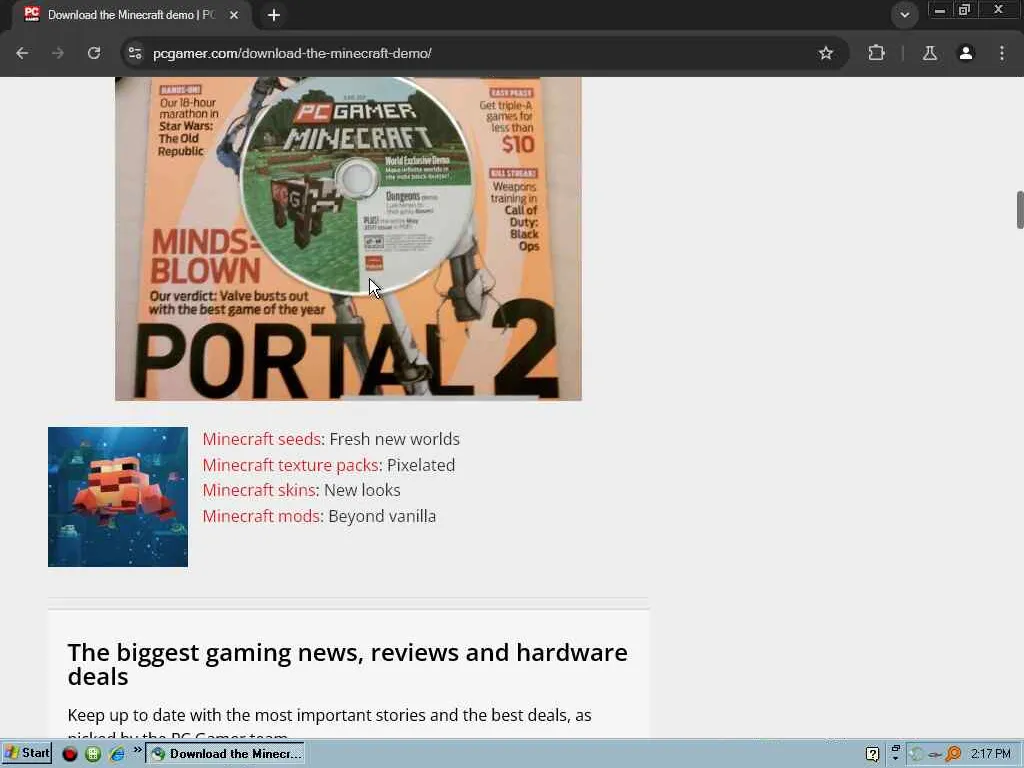Open the Extensions puzzle icon

(876, 53)
